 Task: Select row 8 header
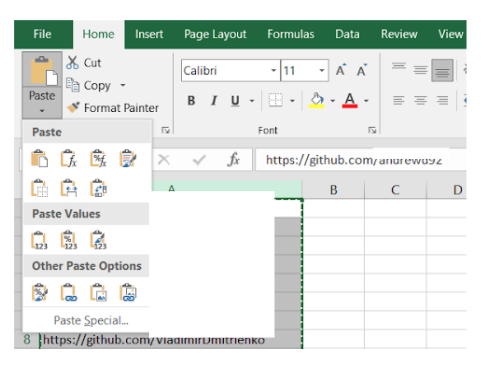click(x=27, y=339)
